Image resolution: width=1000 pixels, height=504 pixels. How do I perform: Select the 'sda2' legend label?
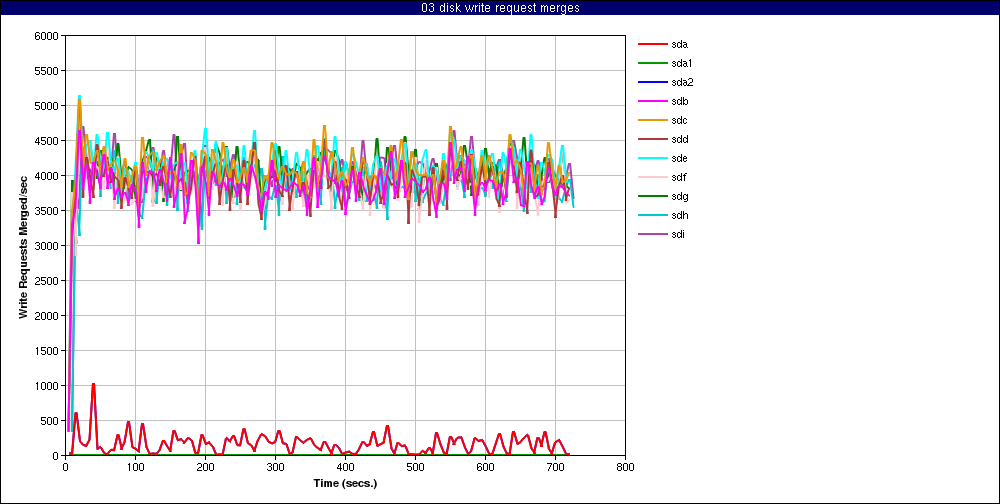[682, 82]
